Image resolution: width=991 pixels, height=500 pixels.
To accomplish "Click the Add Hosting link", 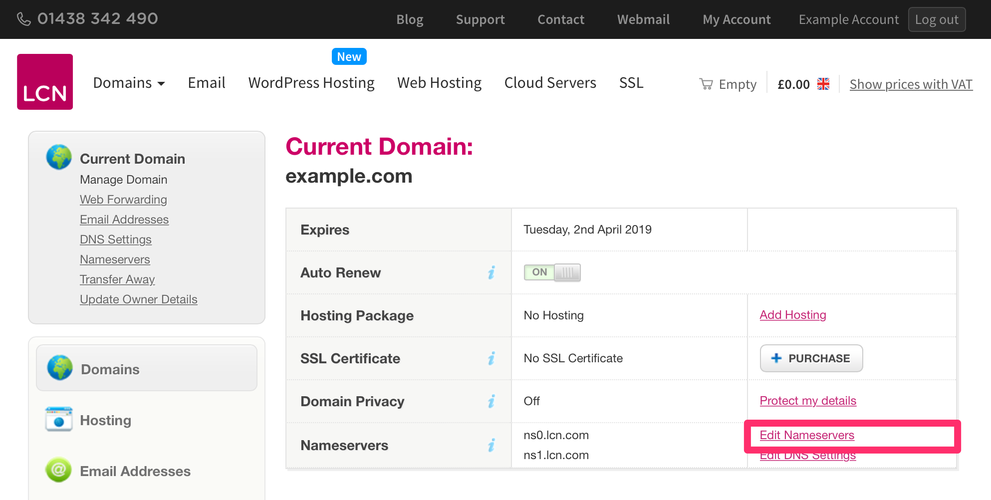I will pos(792,315).
